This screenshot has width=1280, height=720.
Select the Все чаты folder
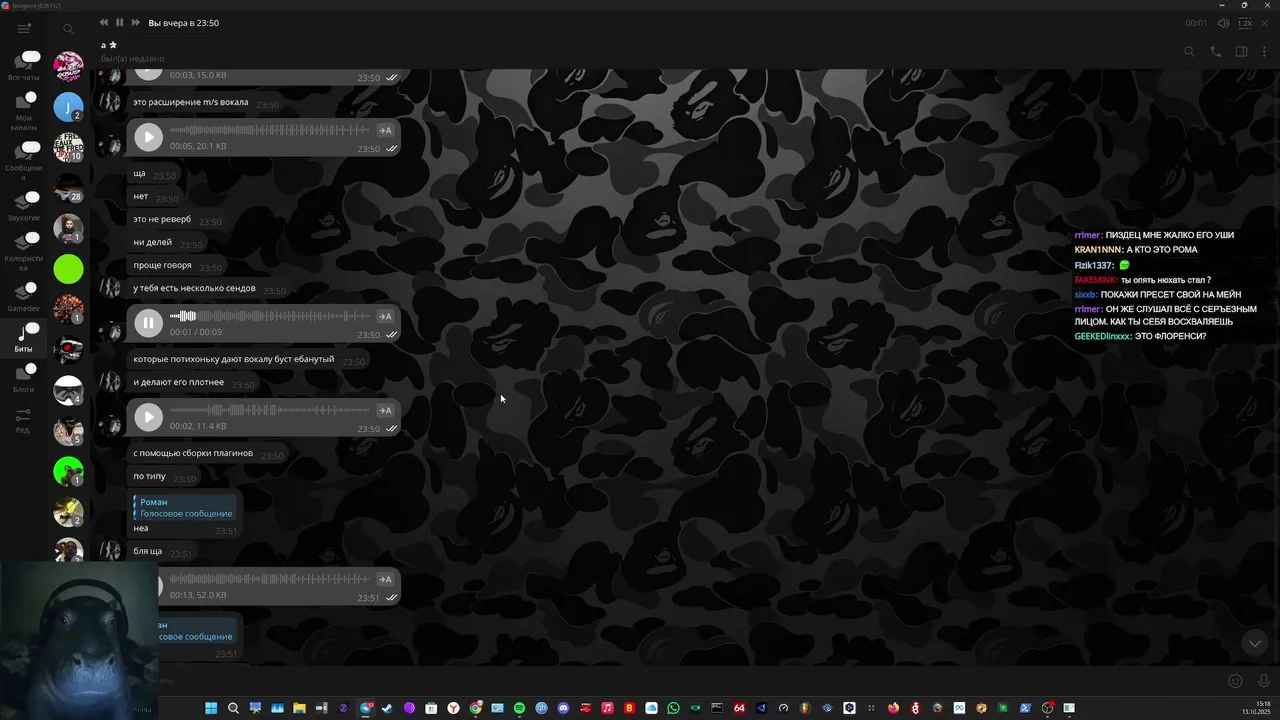(x=24, y=66)
